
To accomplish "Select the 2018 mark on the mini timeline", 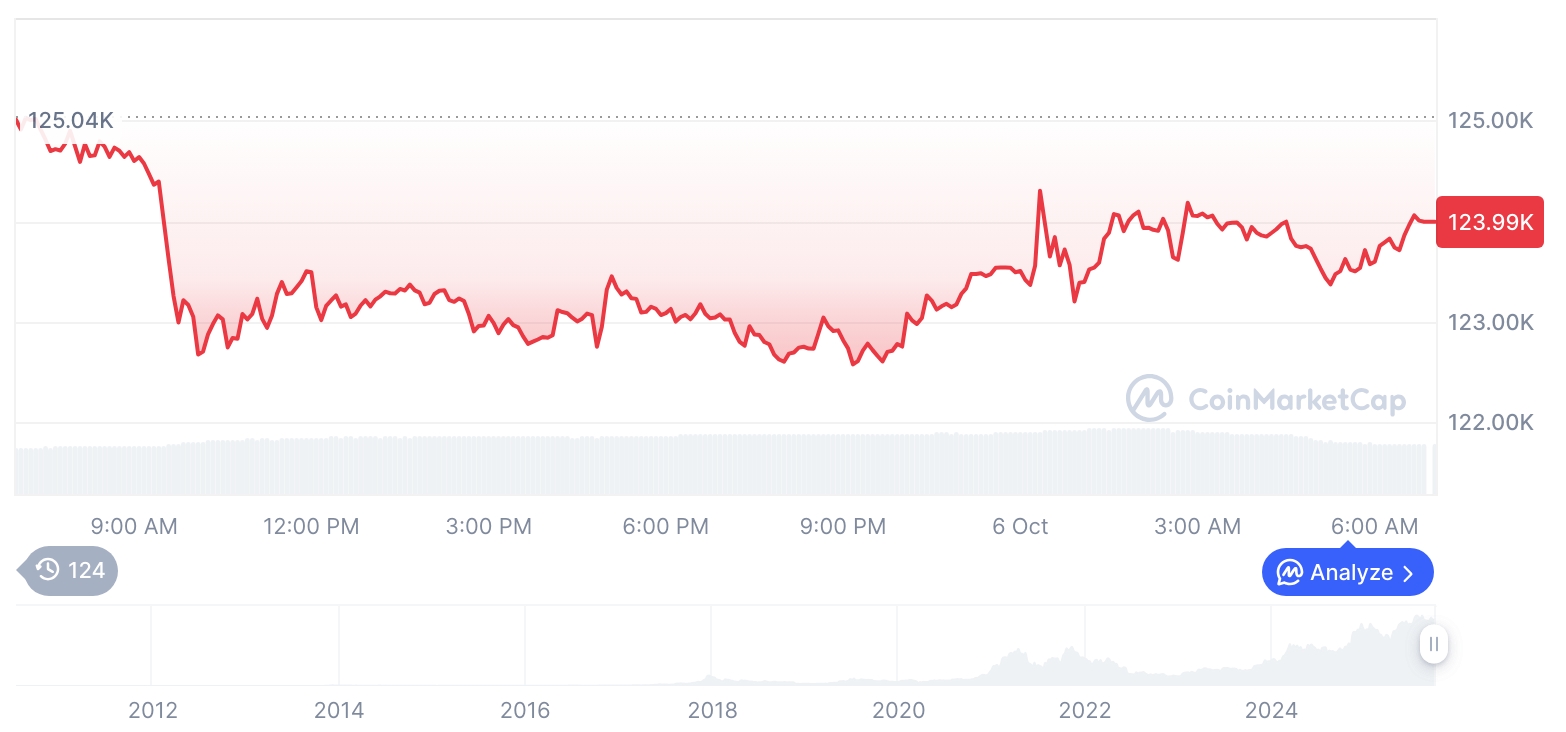I will [x=712, y=711].
